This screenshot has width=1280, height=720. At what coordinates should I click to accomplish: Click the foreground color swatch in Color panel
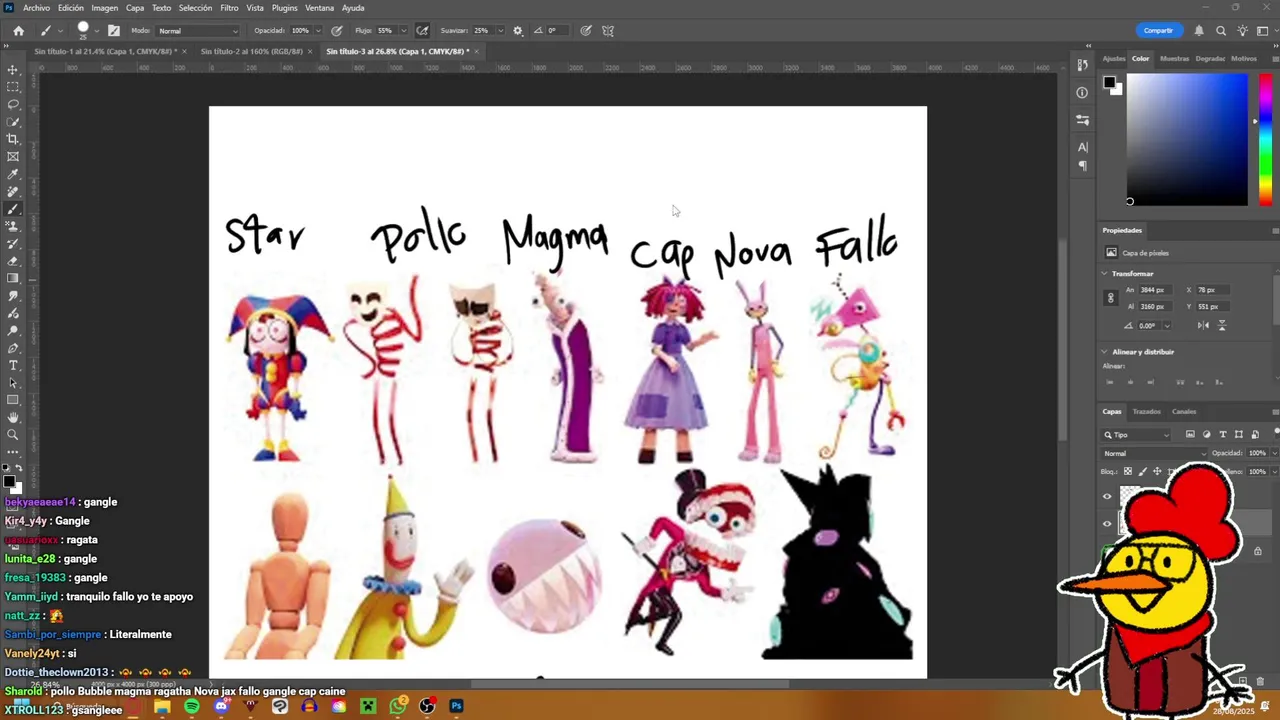point(1109,83)
